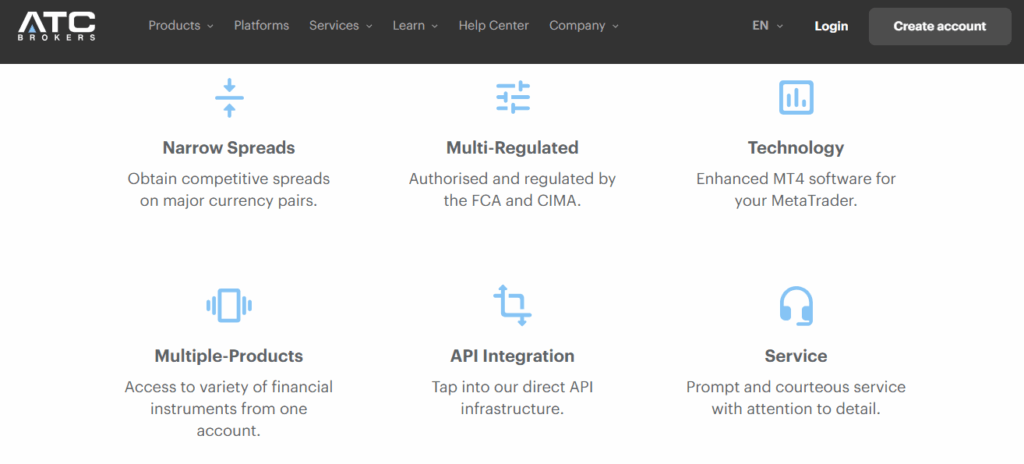
Task: Open the Learn dropdown menu
Action: click(x=415, y=26)
